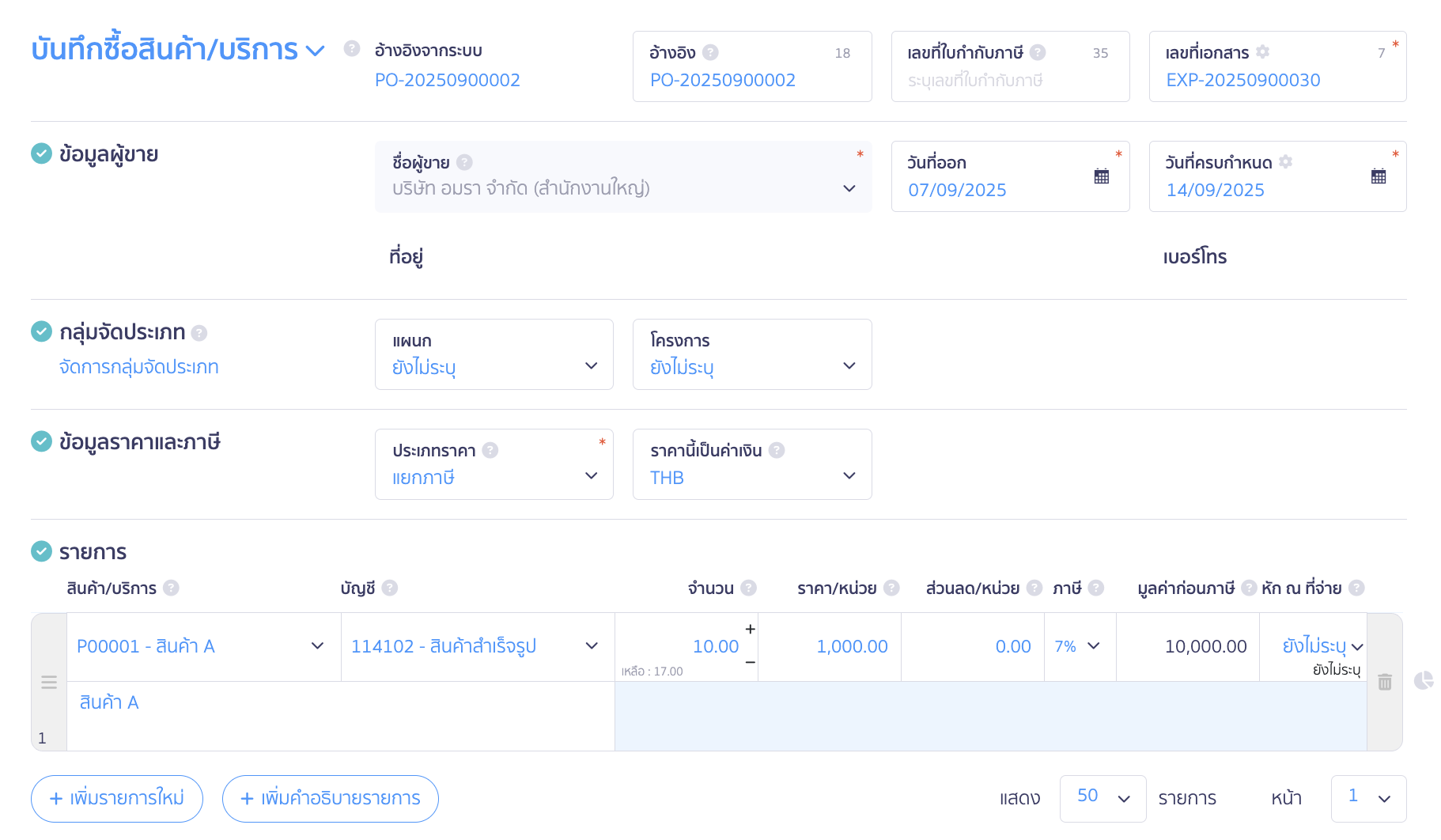Click the help icon beside เลขที่ใบกำกับภาษี
Image resolution: width=1441 pixels, height=840 pixels.
(x=1038, y=52)
